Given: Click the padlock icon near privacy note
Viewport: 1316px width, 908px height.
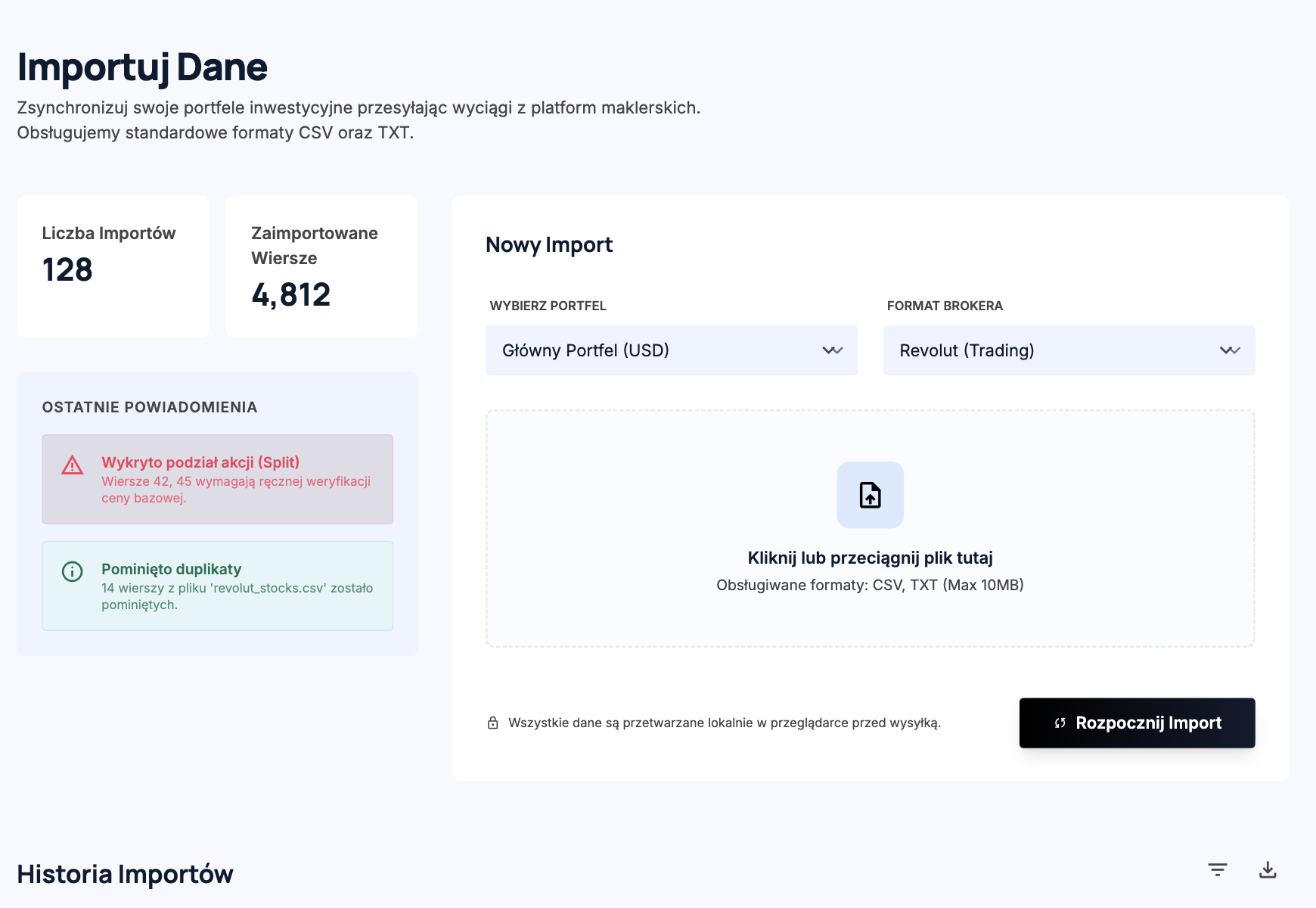Looking at the screenshot, I should (x=492, y=723).
